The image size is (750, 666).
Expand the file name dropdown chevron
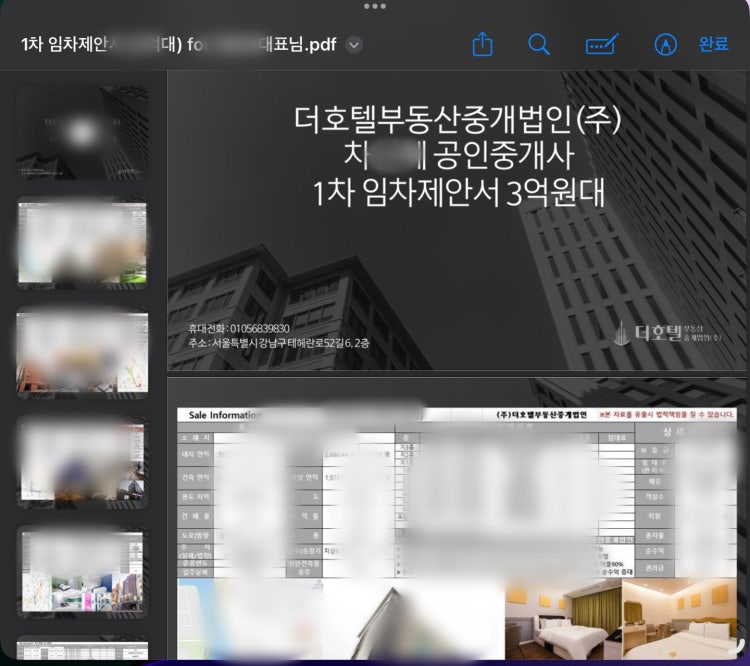pos(354,45)
